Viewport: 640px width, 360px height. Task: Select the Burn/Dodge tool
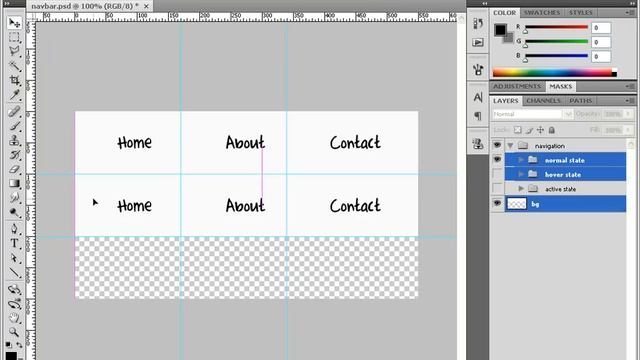[14, 212]
